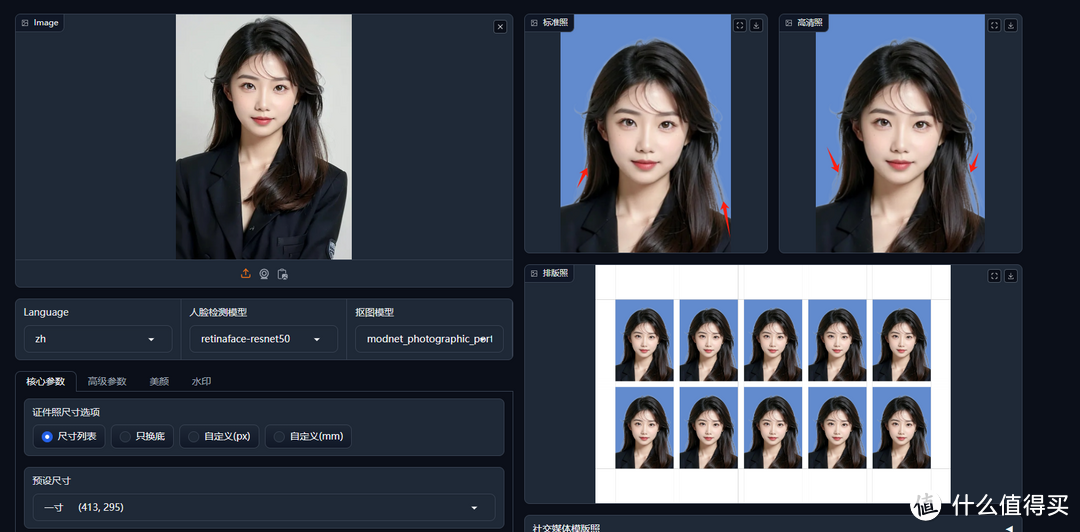Open the Language dropdown

point(97,339)
